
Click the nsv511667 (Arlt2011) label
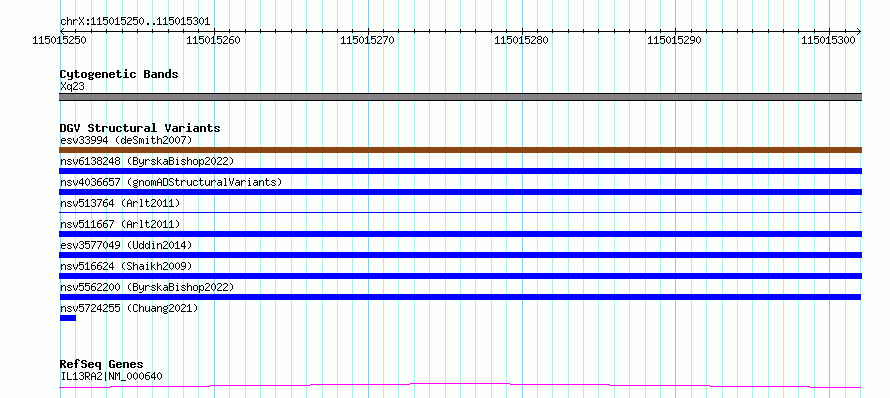point(120,224)
